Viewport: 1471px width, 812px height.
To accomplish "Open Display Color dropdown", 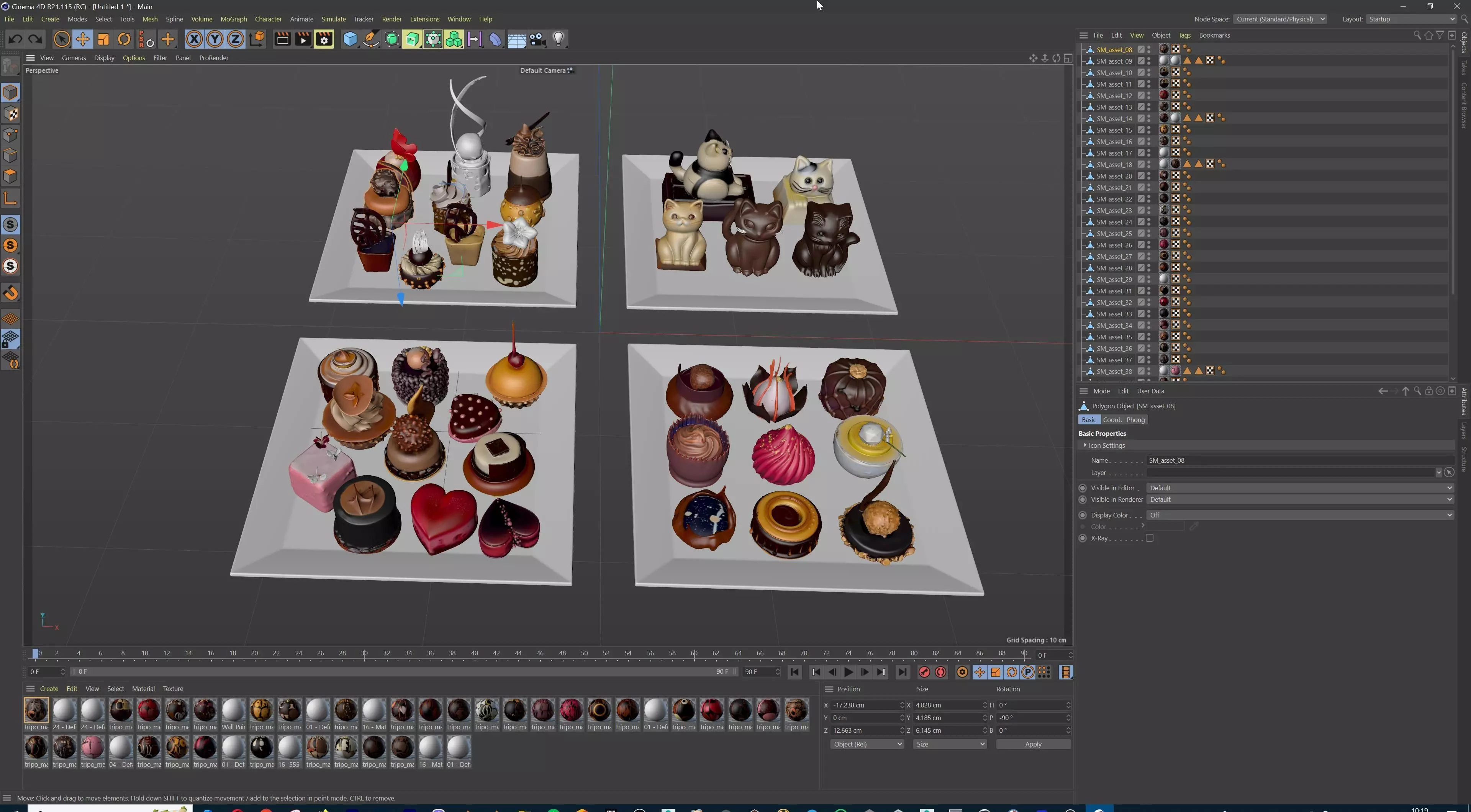I will (x=1300, y=515).
